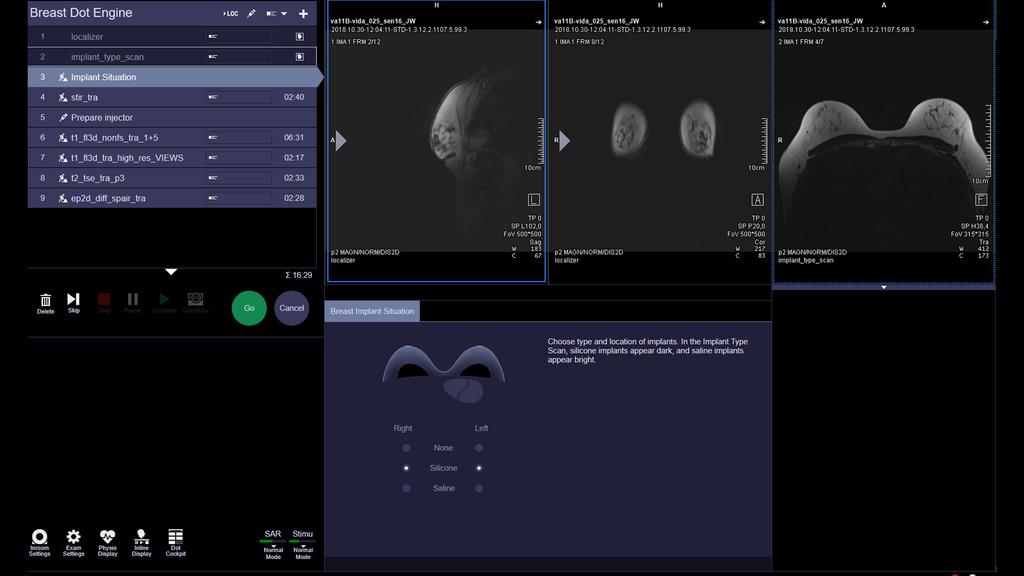
Task: Open the SAR Normal Mode dropdown
Action: pos(272,548)
